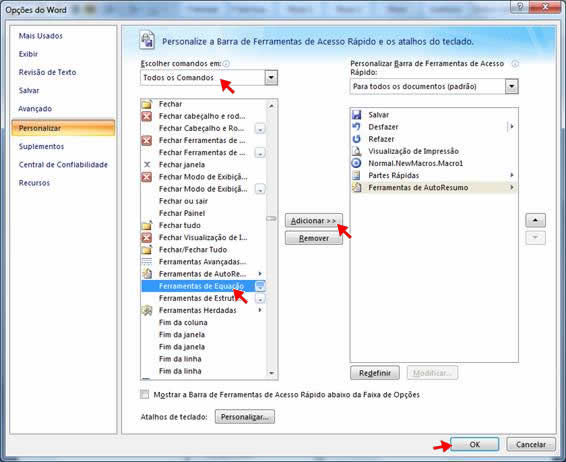
Task: Open the Recursos category
Action: click(x=34, y=183)
